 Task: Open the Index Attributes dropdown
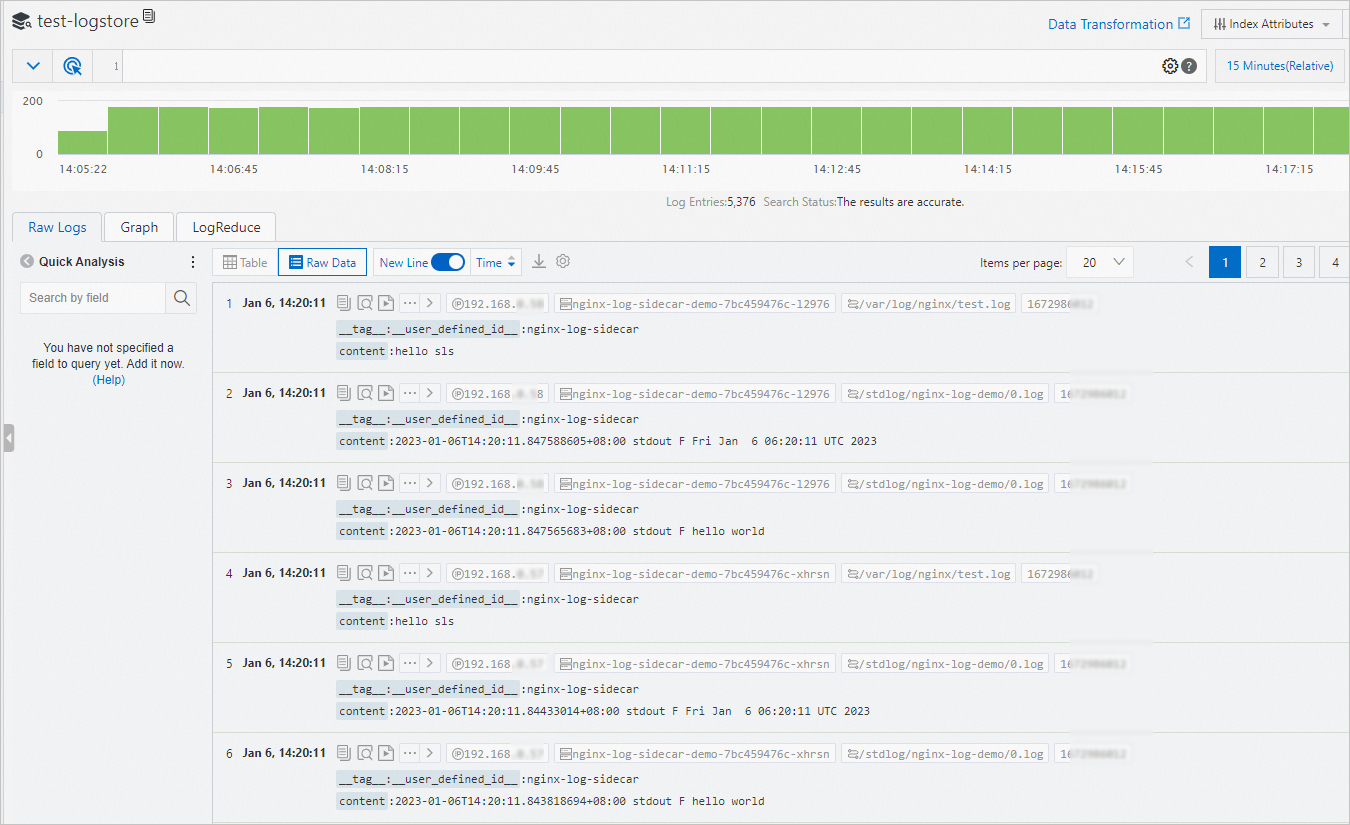[1272, 24]
